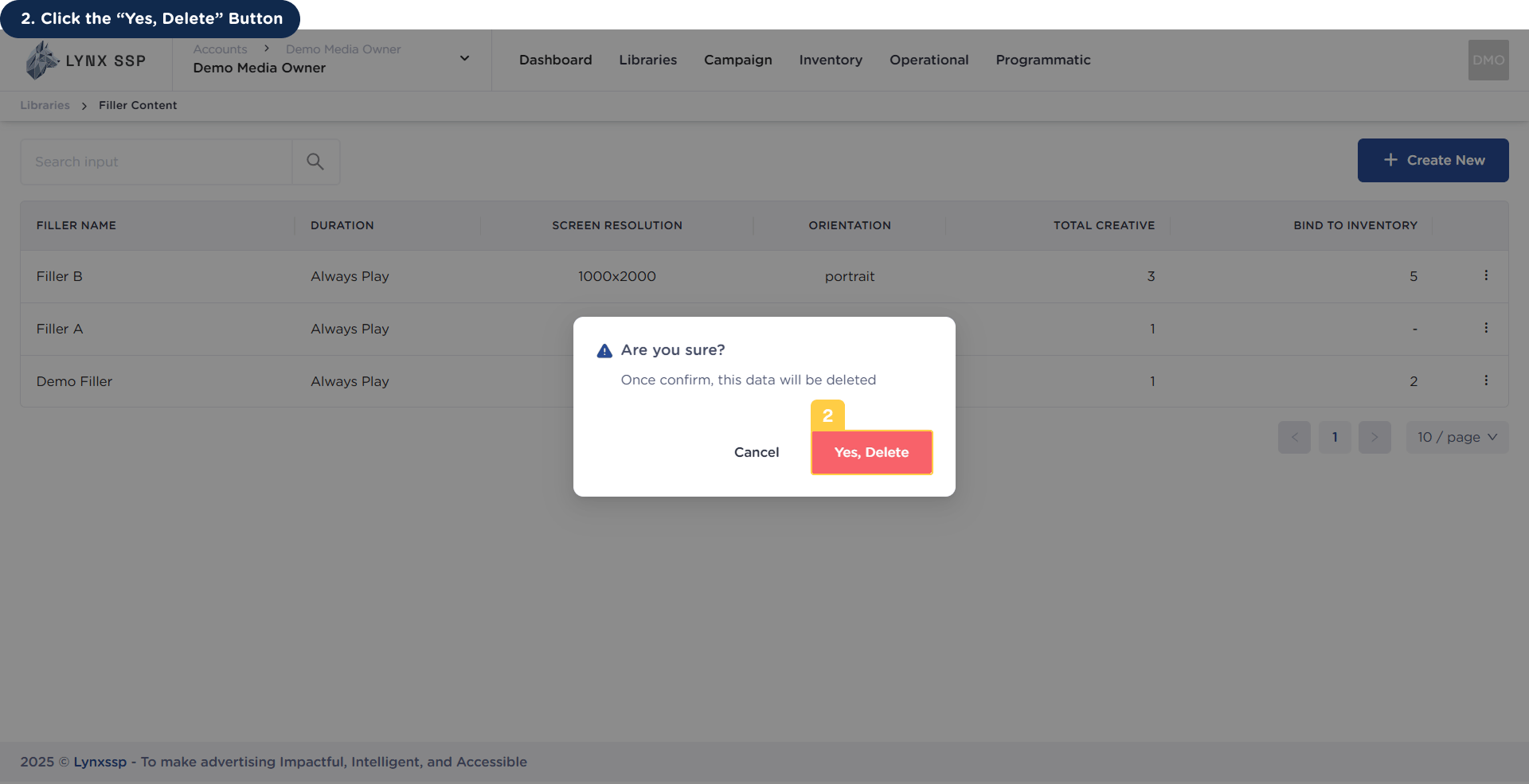
Task: Open the Dashboard menu
Action: (555, 60)
